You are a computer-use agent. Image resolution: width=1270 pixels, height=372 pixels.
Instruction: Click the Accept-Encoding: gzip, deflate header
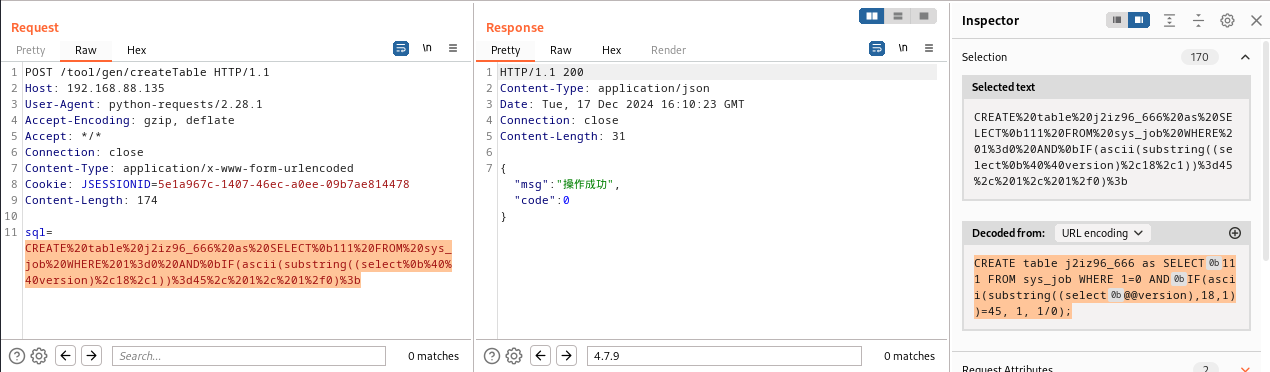coord(130,120)
